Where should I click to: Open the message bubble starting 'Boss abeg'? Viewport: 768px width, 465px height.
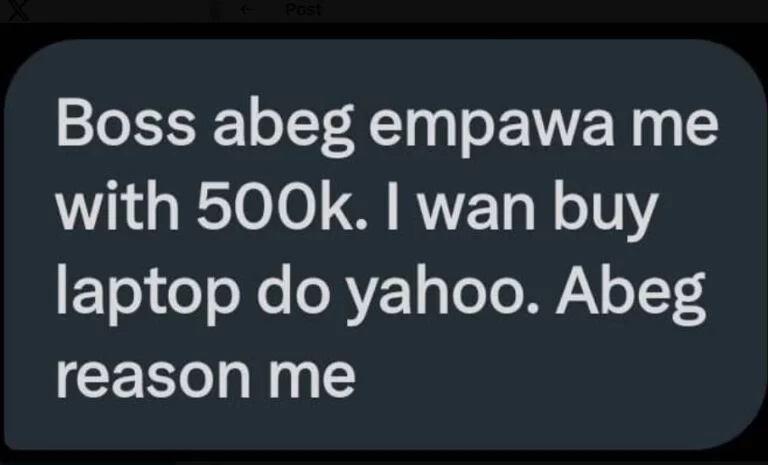[384, 244]
